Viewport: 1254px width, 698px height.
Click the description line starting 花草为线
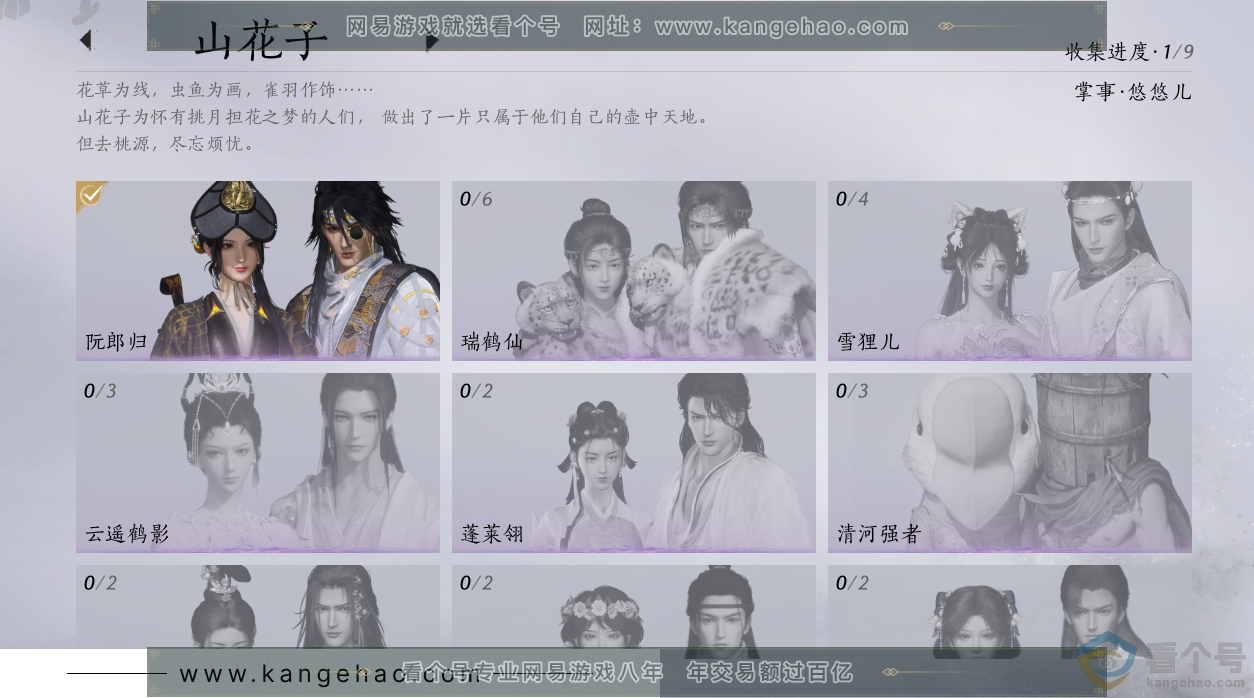[x=225, y=90]
